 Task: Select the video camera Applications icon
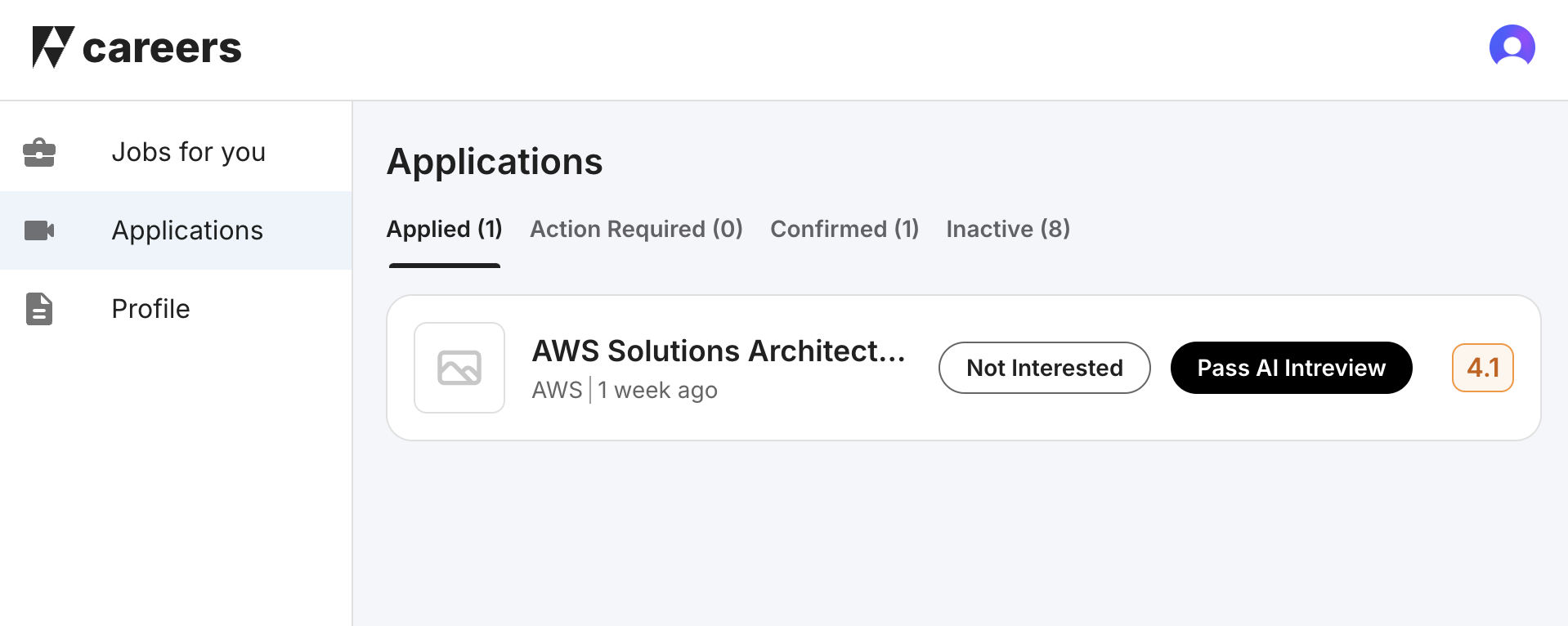[x=40, y=230]
